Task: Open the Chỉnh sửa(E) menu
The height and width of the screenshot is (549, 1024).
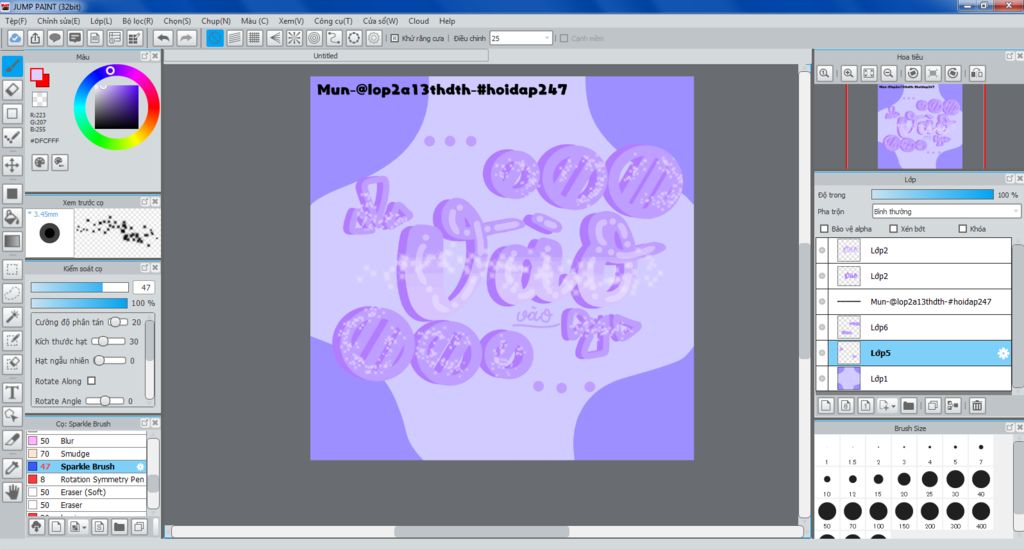Action: click(58, 21)
